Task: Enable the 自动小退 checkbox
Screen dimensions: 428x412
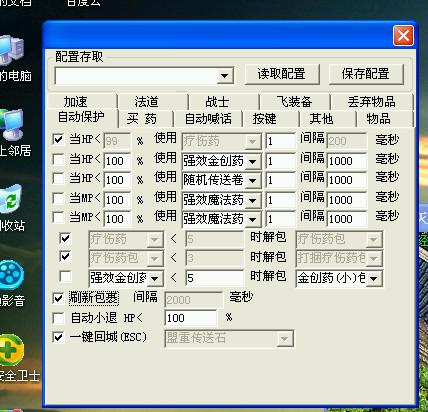Action: 58,318
